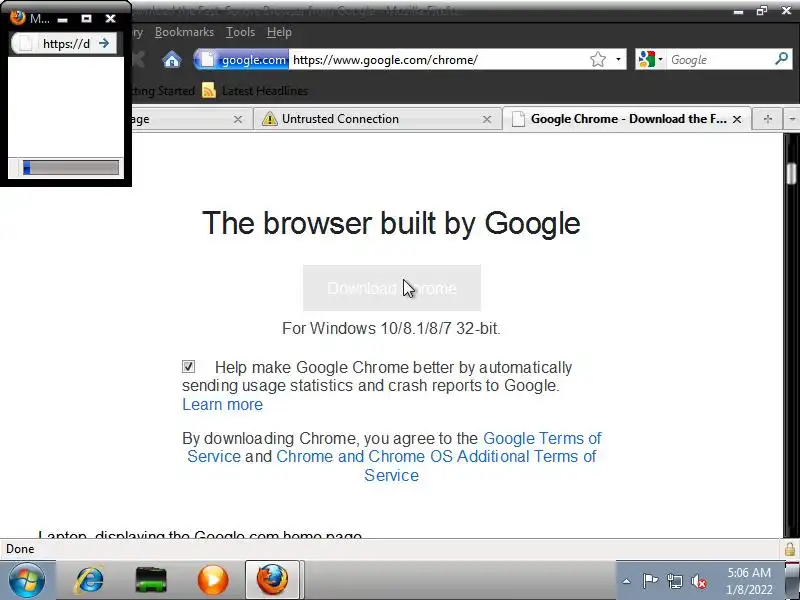Select the Google Chrome - Download tab

pyautogui.click(x=627, y=119)
